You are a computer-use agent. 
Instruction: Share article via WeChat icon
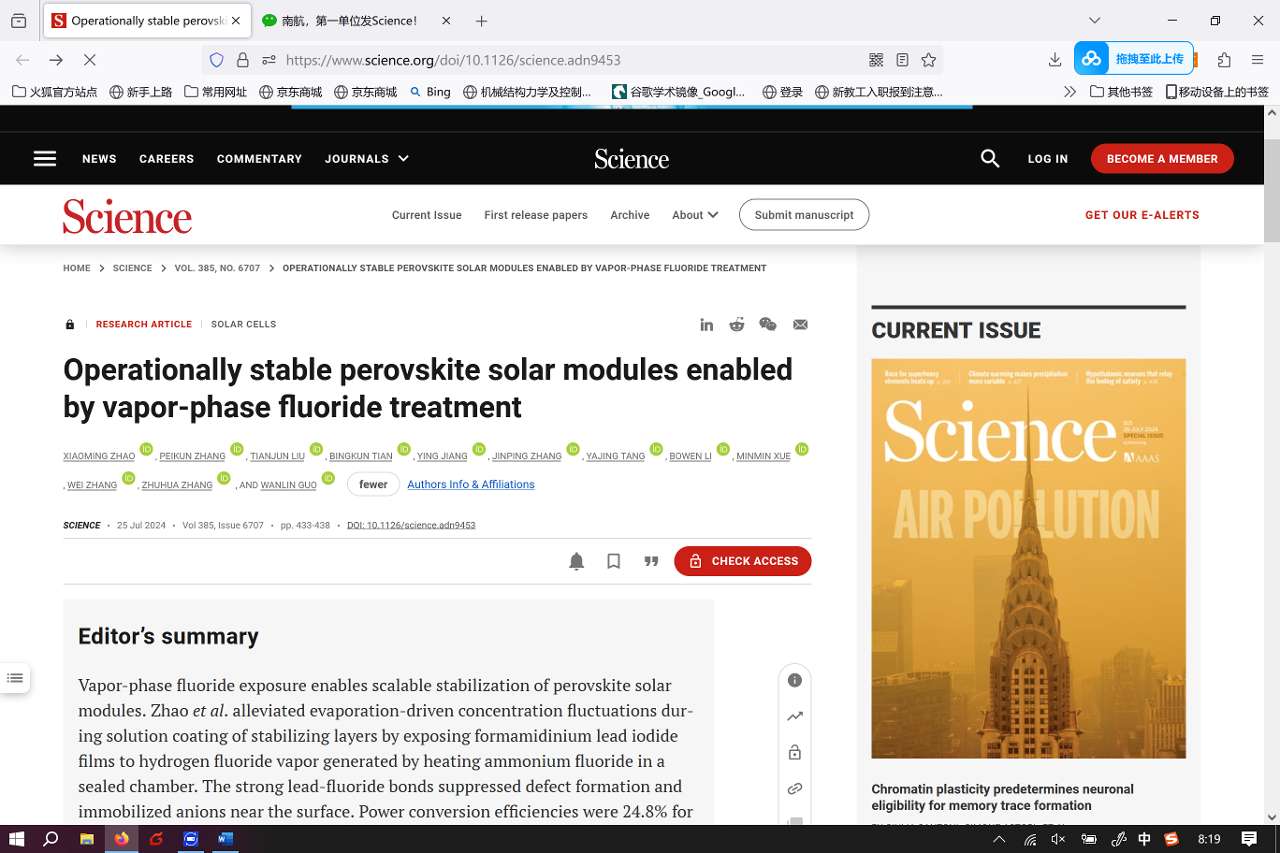(768, 324)
